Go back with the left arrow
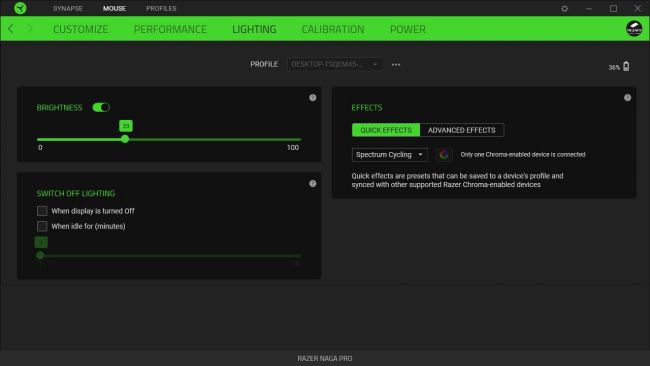The image size is (650, 366). tap(11, 29)
